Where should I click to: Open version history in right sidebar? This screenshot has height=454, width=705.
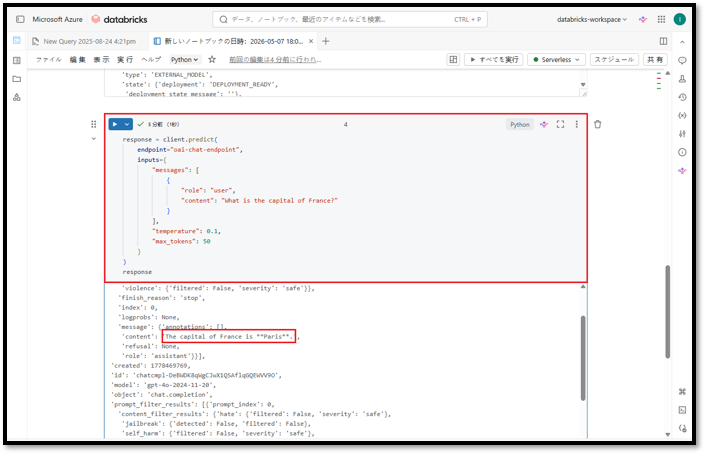[x=682, y=97]
